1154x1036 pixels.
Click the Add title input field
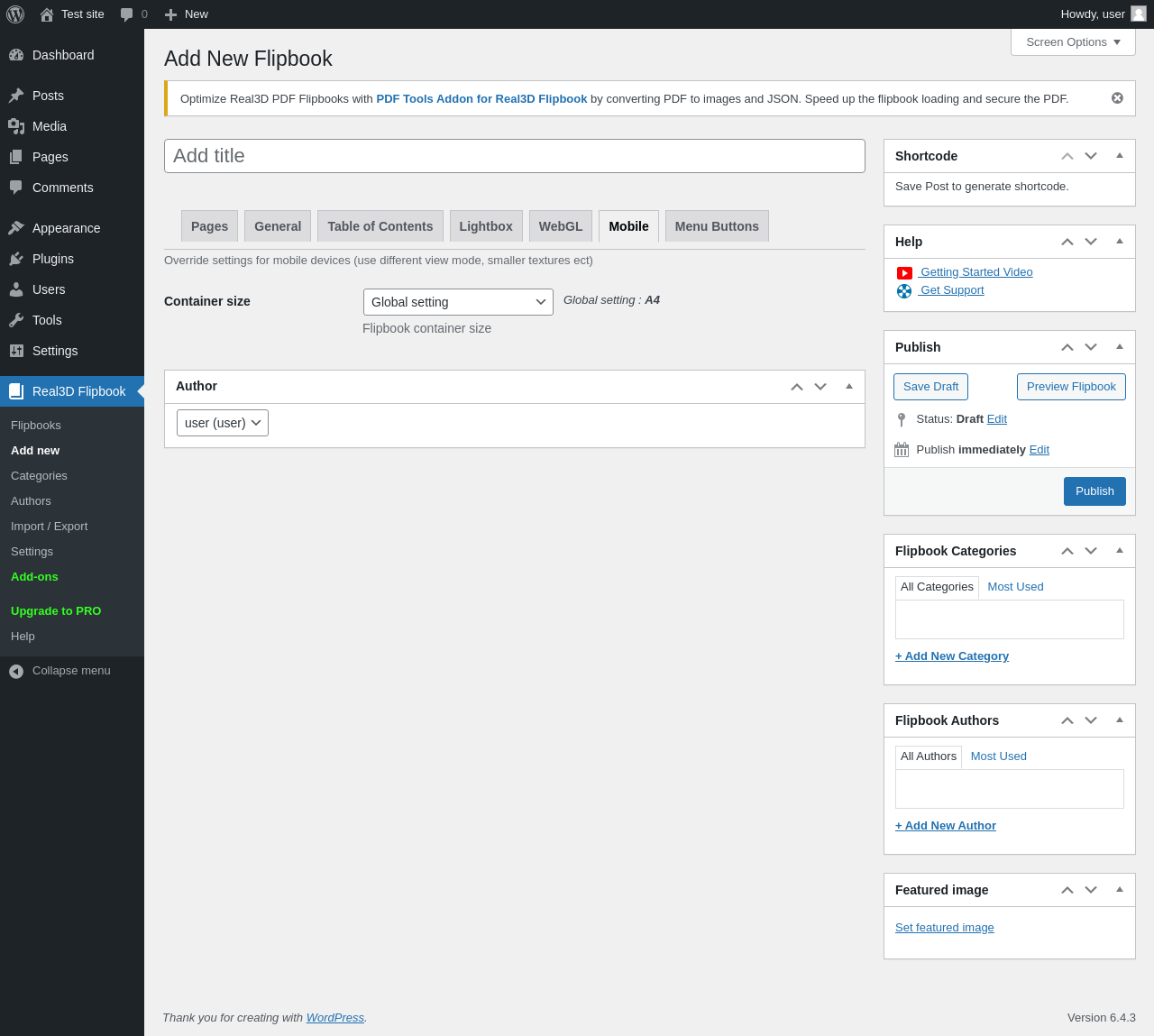(515, 156)
